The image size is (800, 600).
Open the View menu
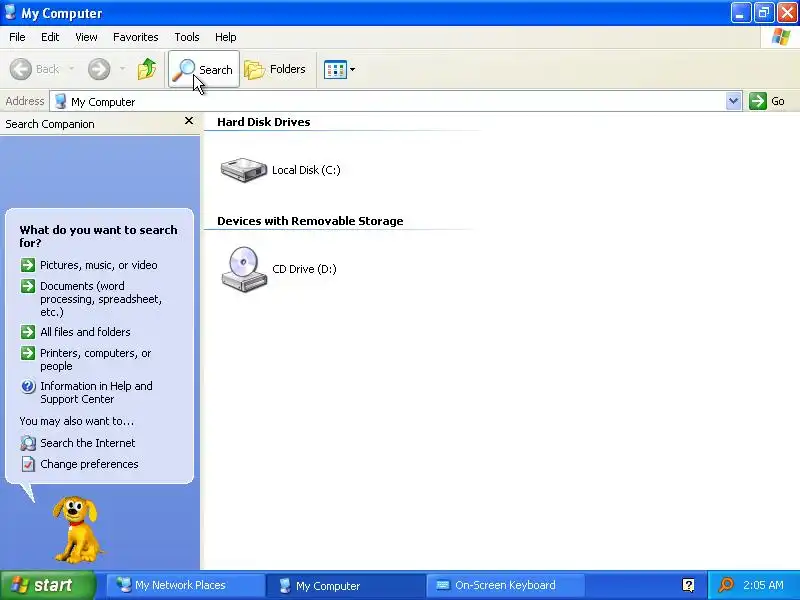click(x=86, y=37)
